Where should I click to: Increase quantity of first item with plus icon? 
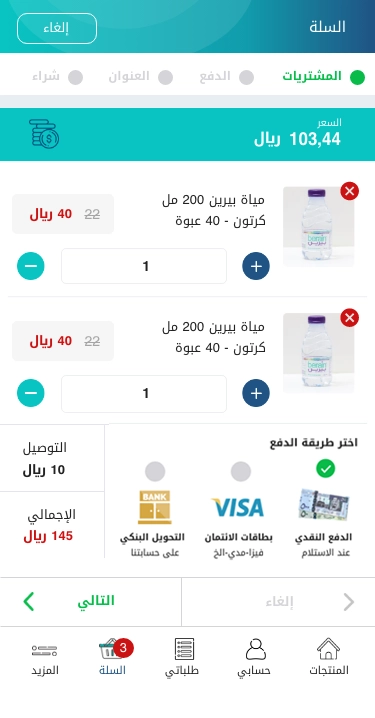256,266
